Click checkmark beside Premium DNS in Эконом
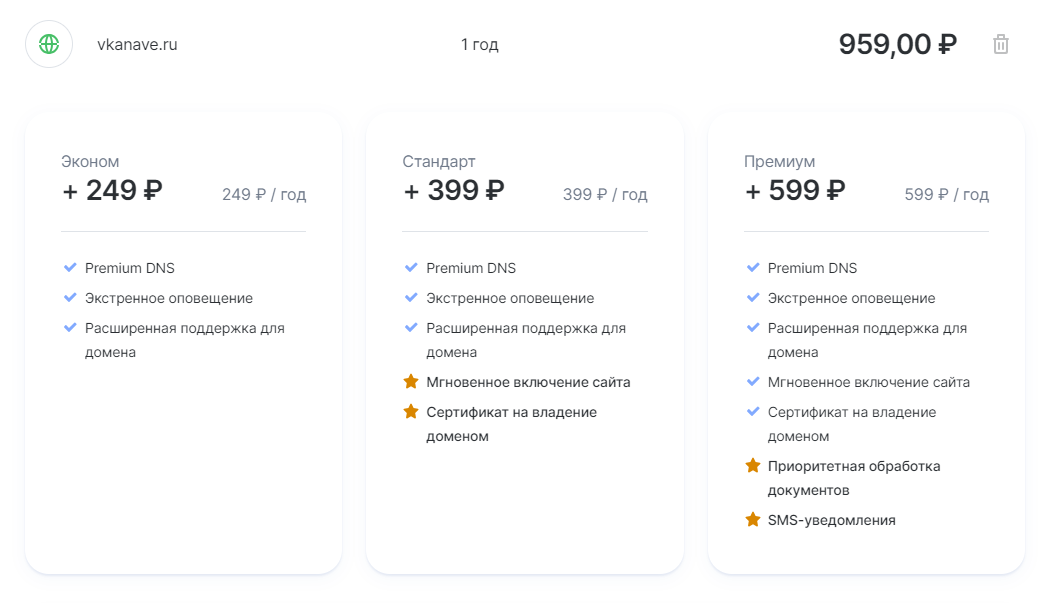 tap(70, 268)
